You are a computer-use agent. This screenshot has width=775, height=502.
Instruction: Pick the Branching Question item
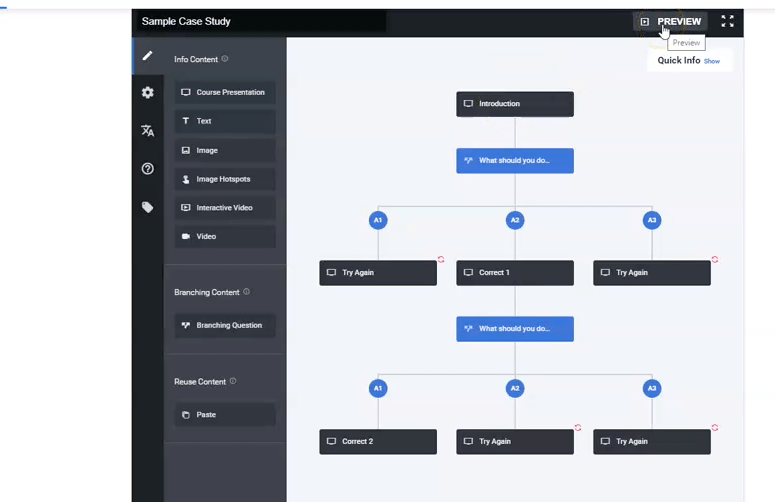224,325
